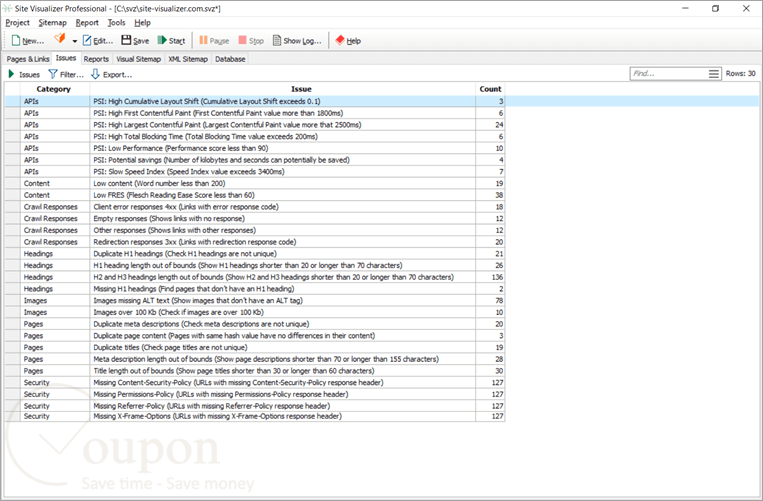Screen dimensions: 763x501
Task: Select the Low FRES issue row
Action: pos(255,195)
